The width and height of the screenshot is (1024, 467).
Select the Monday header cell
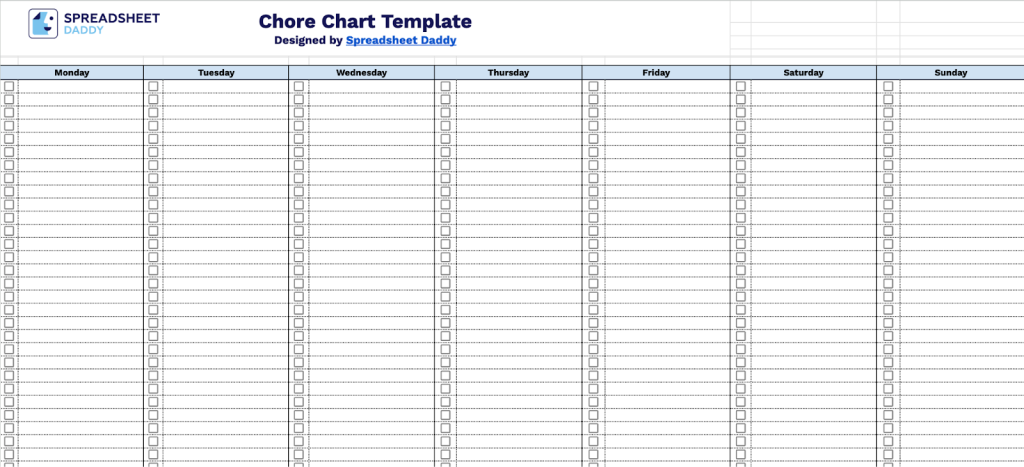tap(71, 72)
